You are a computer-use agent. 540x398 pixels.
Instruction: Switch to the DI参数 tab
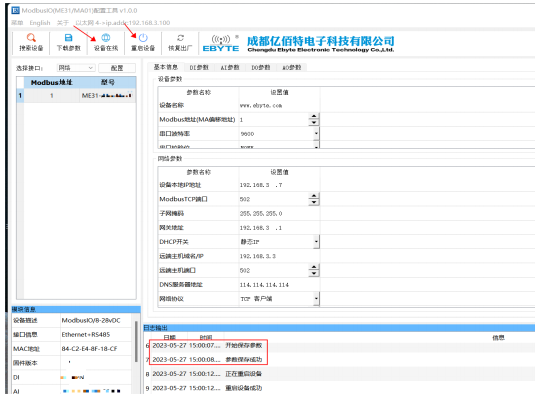(x=199, y=67)
